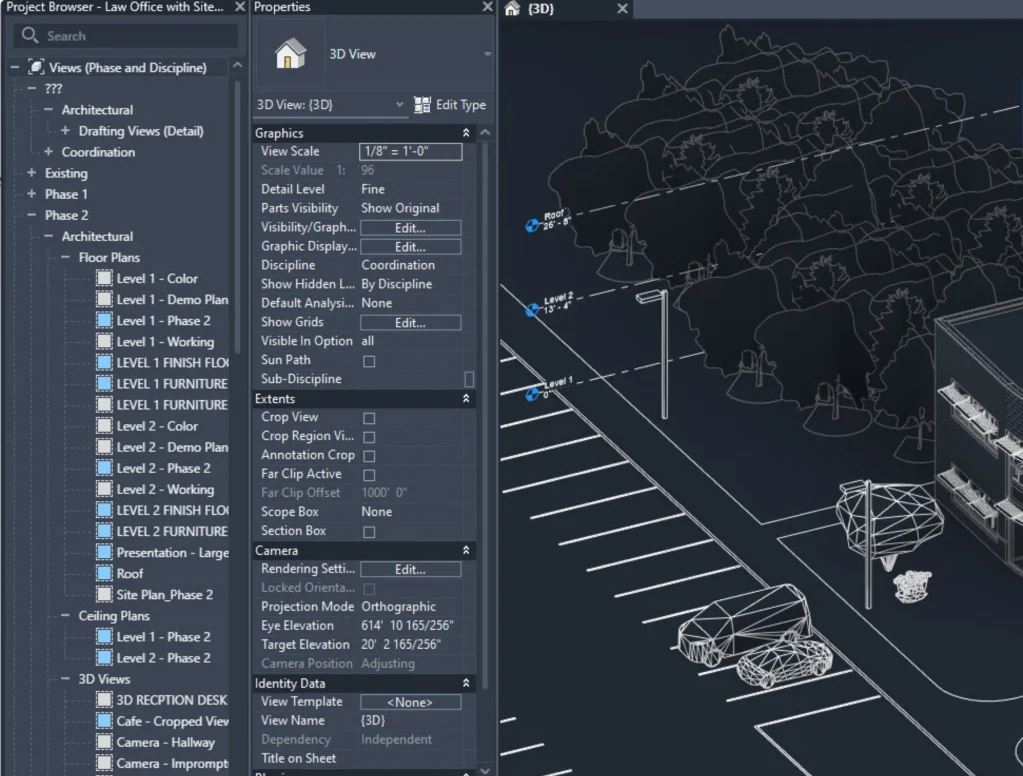This screenshot has height=776, width=1023.
Task: Select the Level 2 - Color view icon
Action: pos(104,426)
